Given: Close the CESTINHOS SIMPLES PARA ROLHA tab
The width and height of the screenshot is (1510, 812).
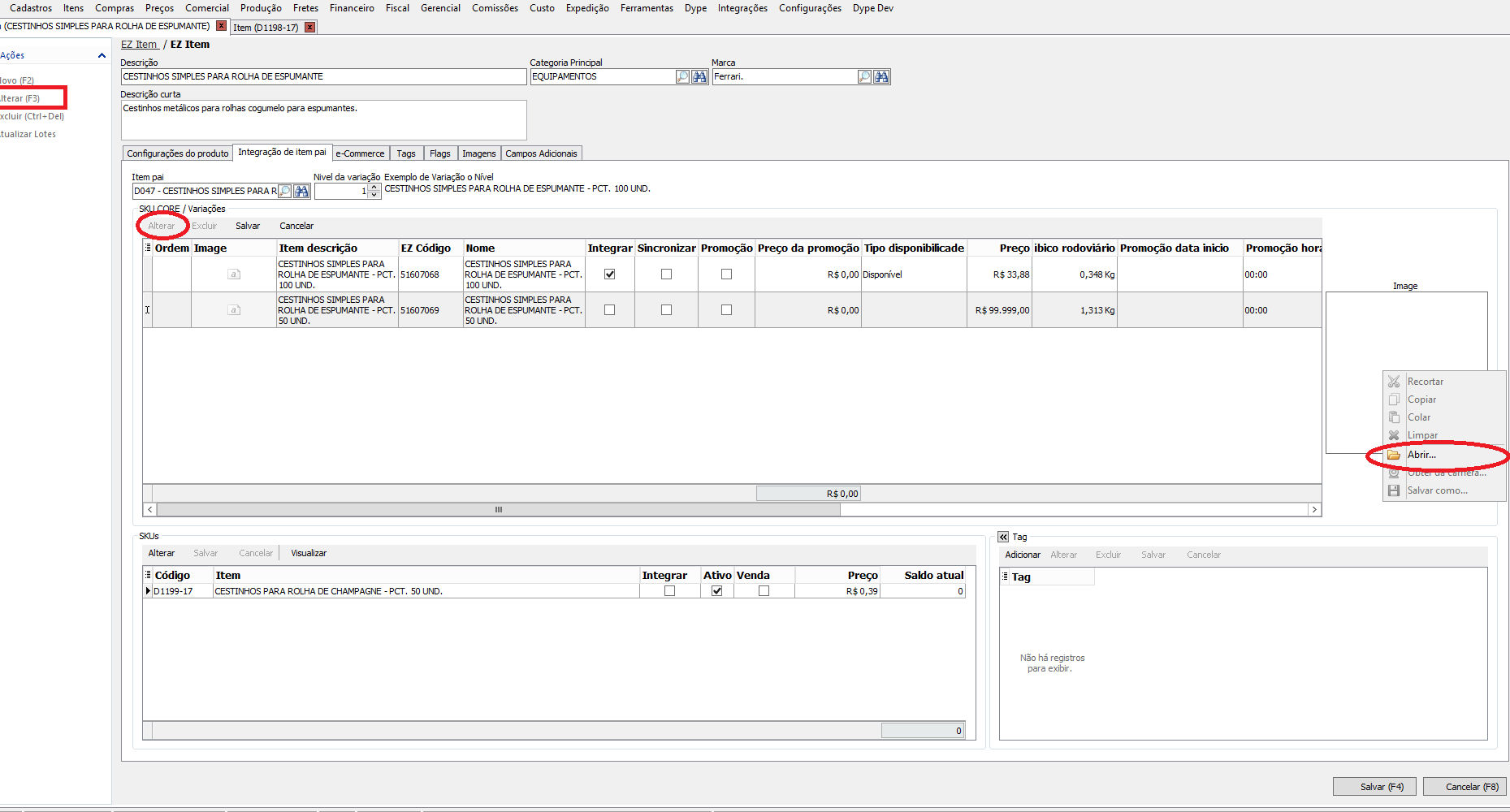Looking at the screenshot, I should pyautogui.click(x=221, y=26).
